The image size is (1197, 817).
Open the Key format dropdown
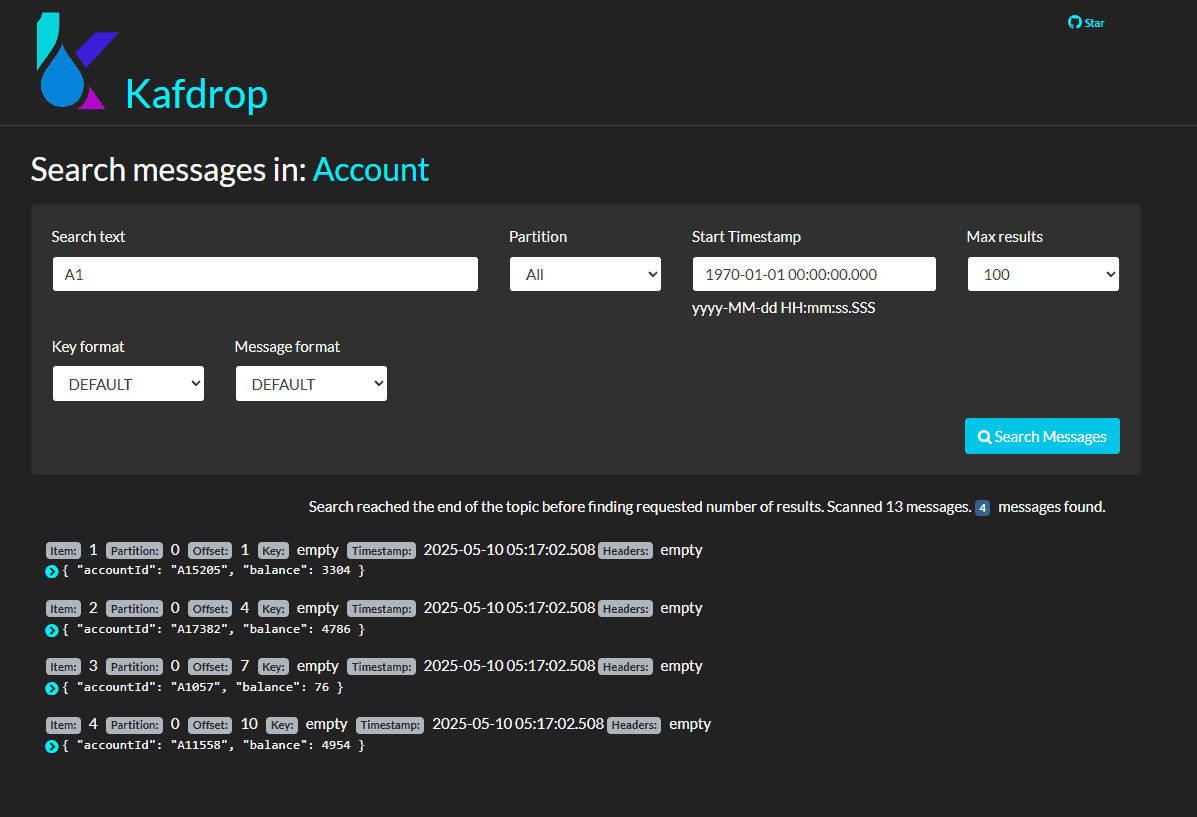pyautogui.click(x=128, y=384)
